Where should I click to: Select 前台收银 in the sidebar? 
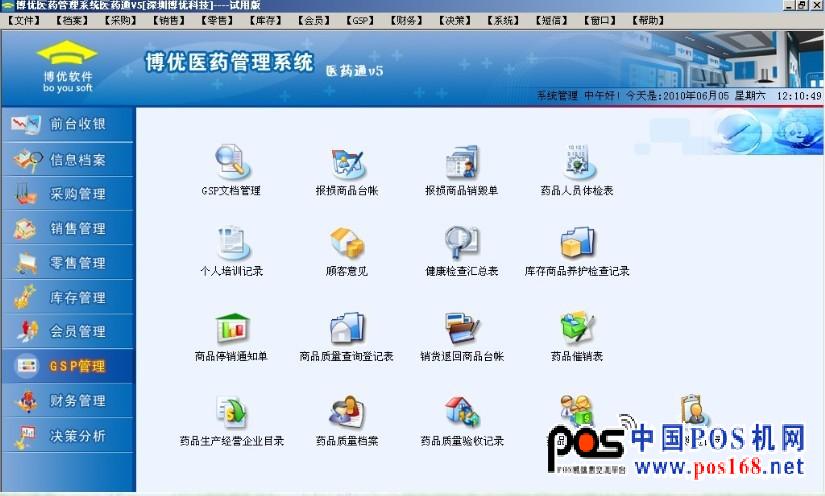(66, 125)
